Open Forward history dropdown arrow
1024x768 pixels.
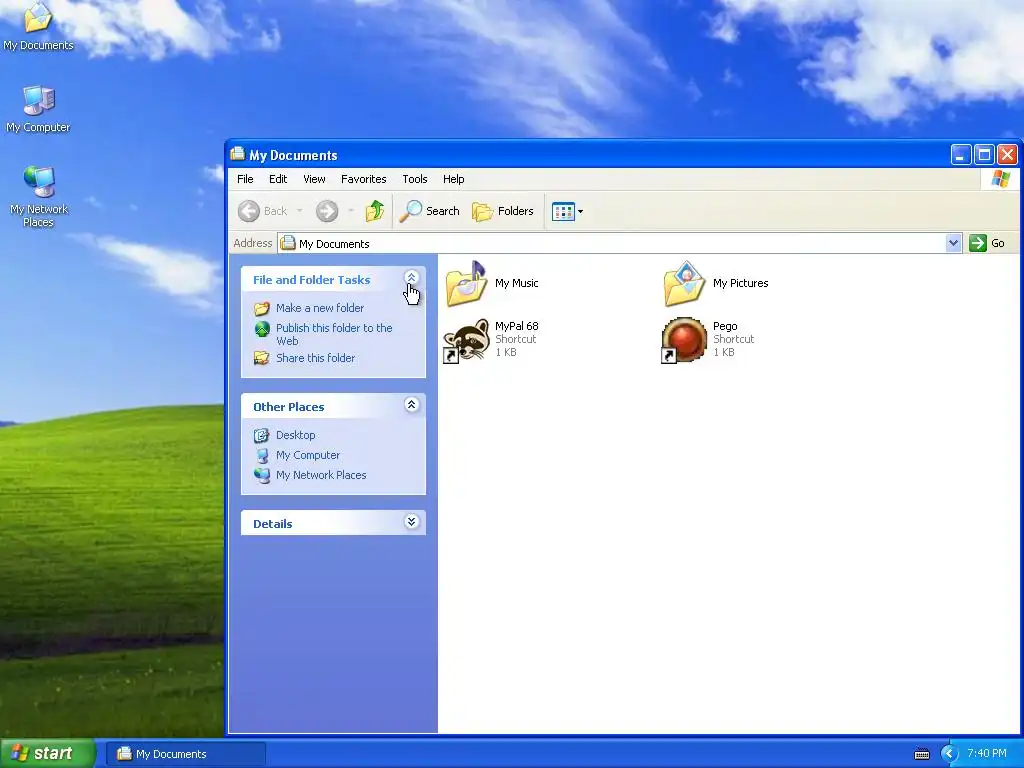[x=351, y=211]
